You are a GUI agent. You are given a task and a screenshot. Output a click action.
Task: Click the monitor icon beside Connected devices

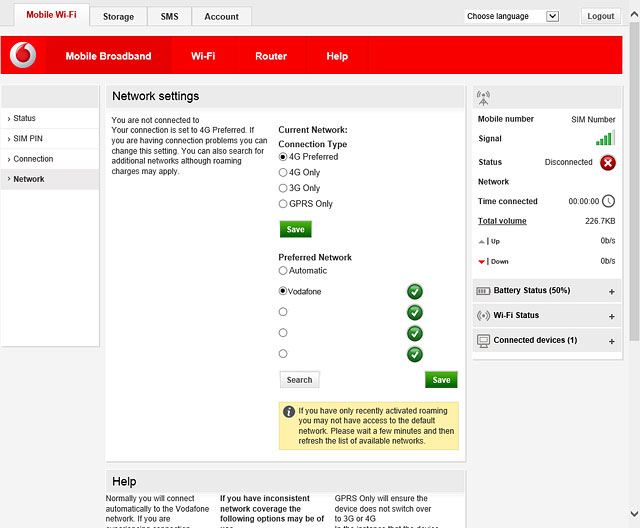point(483,341)
